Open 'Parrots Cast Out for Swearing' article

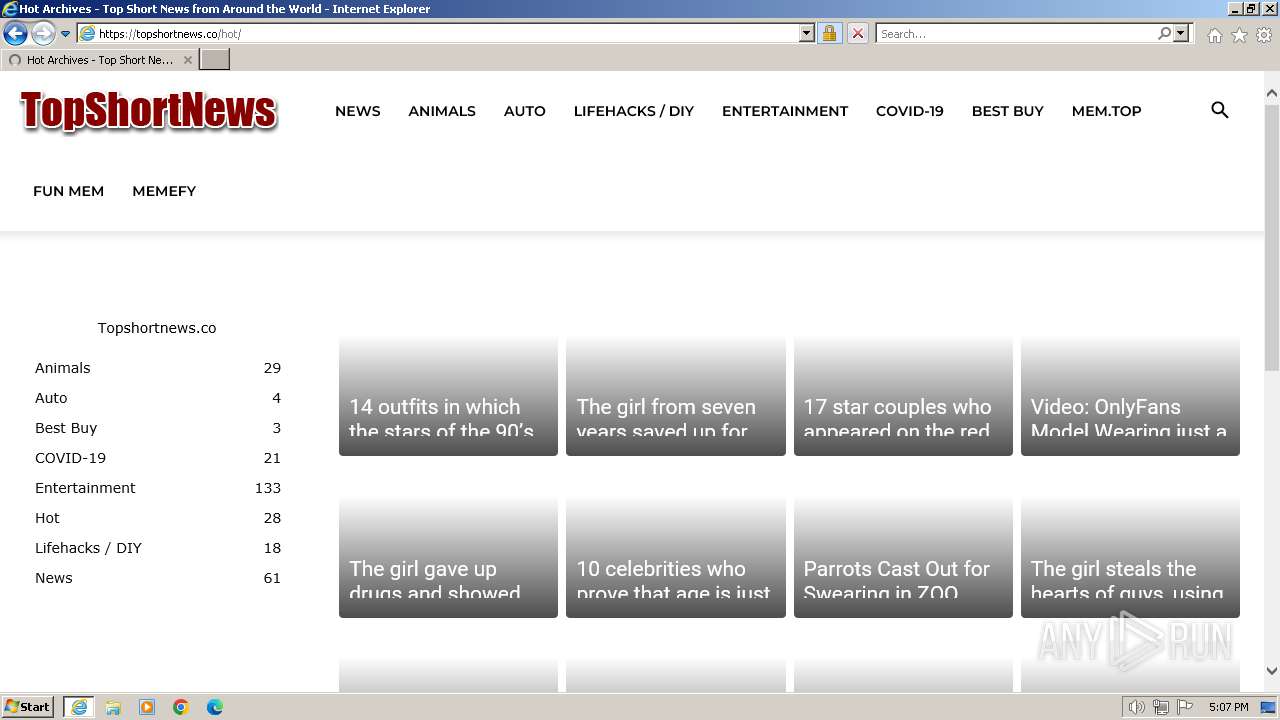(903, 558)
